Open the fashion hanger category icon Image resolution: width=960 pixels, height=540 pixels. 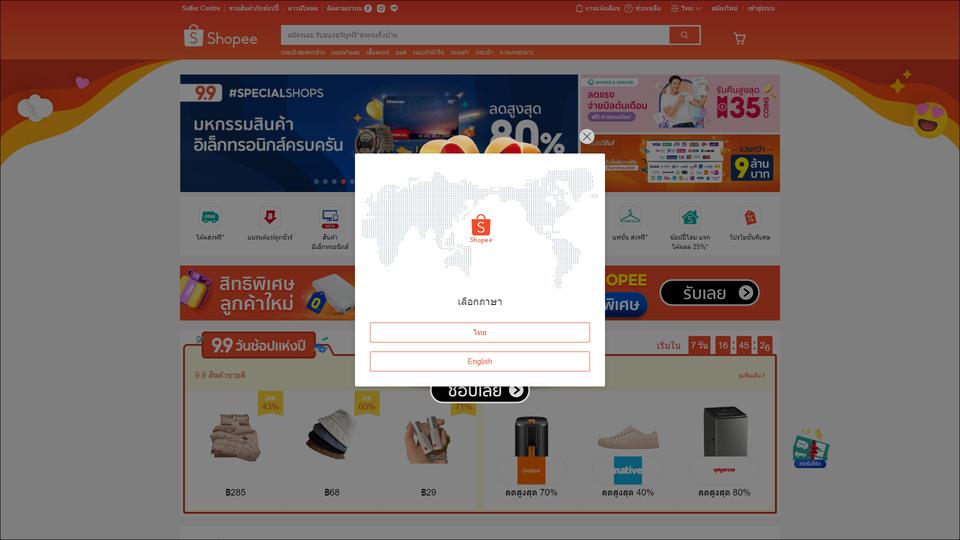(x=629, y=217)
